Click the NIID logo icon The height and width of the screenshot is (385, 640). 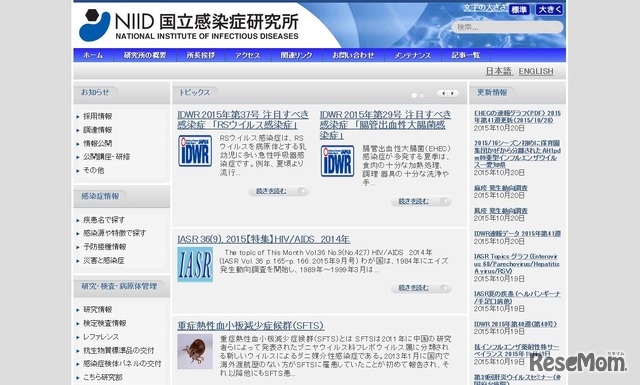point(95,25)
